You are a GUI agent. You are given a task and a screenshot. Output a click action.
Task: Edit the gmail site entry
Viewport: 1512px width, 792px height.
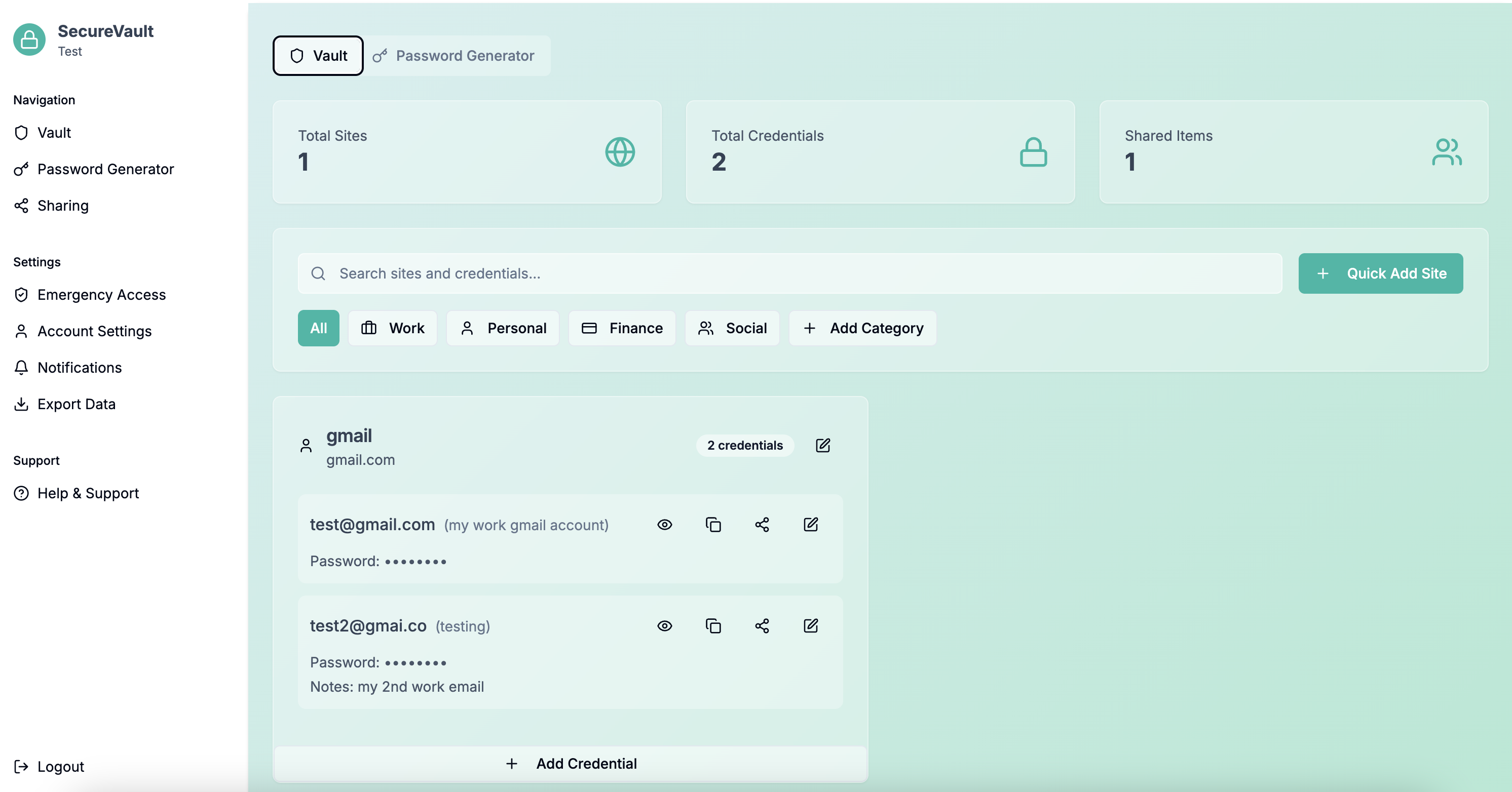(823, 445)
